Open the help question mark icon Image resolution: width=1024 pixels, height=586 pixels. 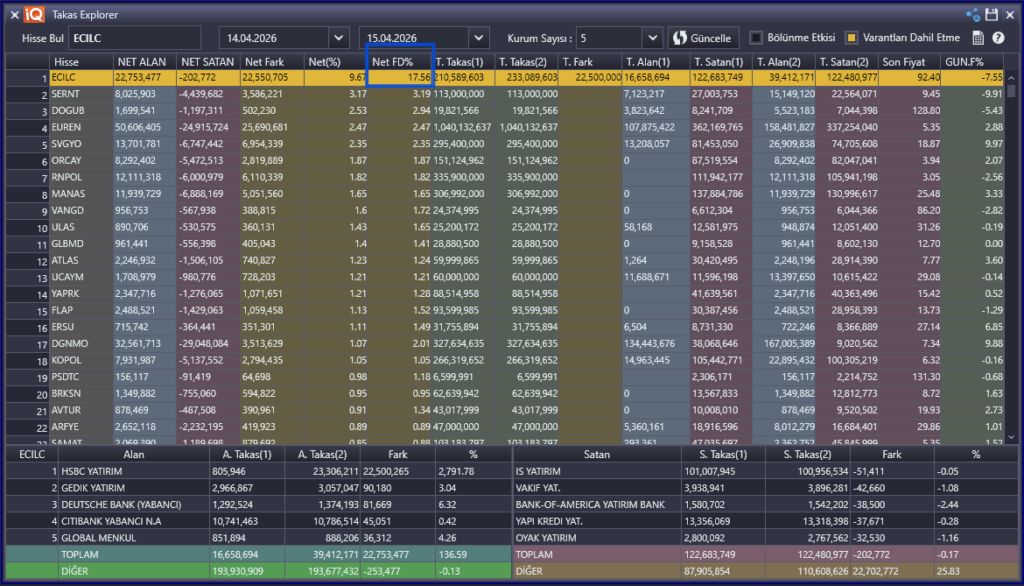pos(999,39)
